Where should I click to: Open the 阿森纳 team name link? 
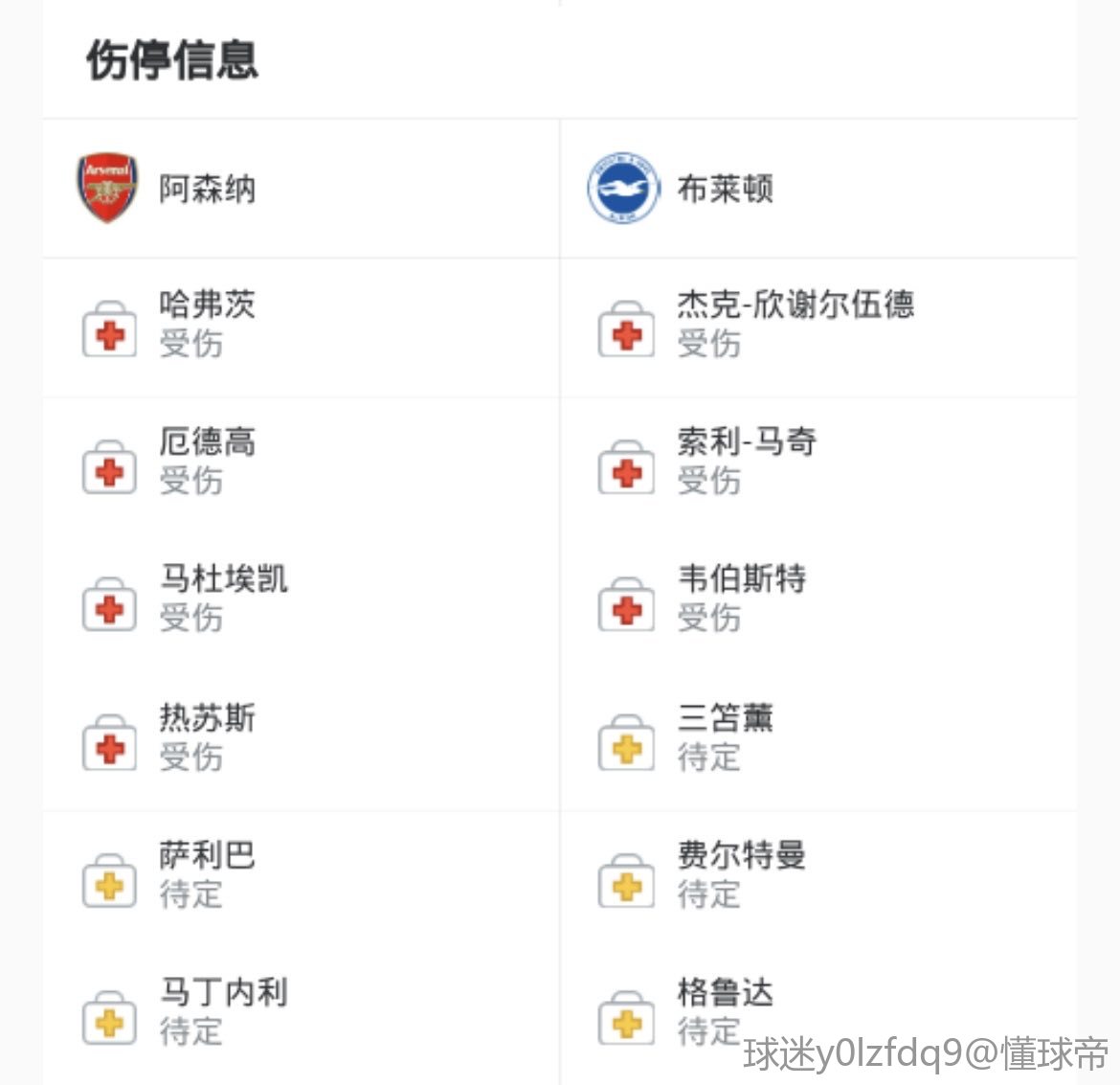point(208,189)
